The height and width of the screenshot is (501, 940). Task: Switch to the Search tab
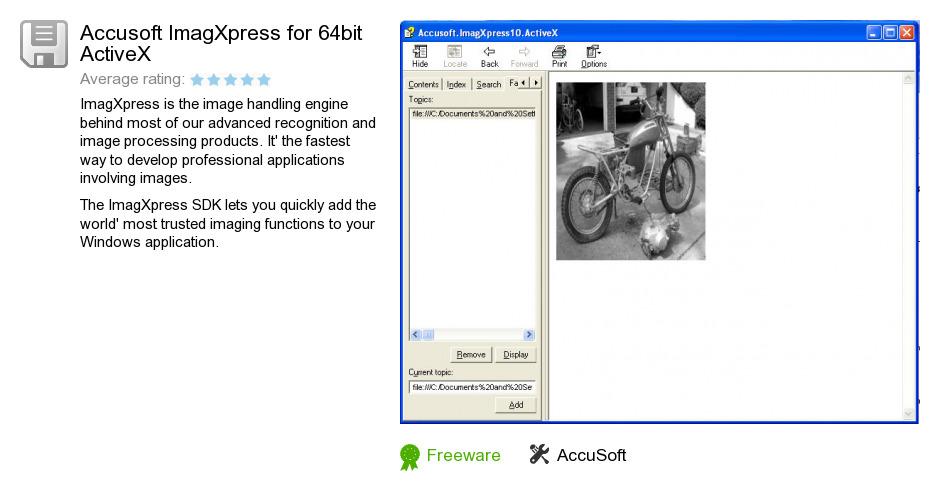(x=489, y=84)
